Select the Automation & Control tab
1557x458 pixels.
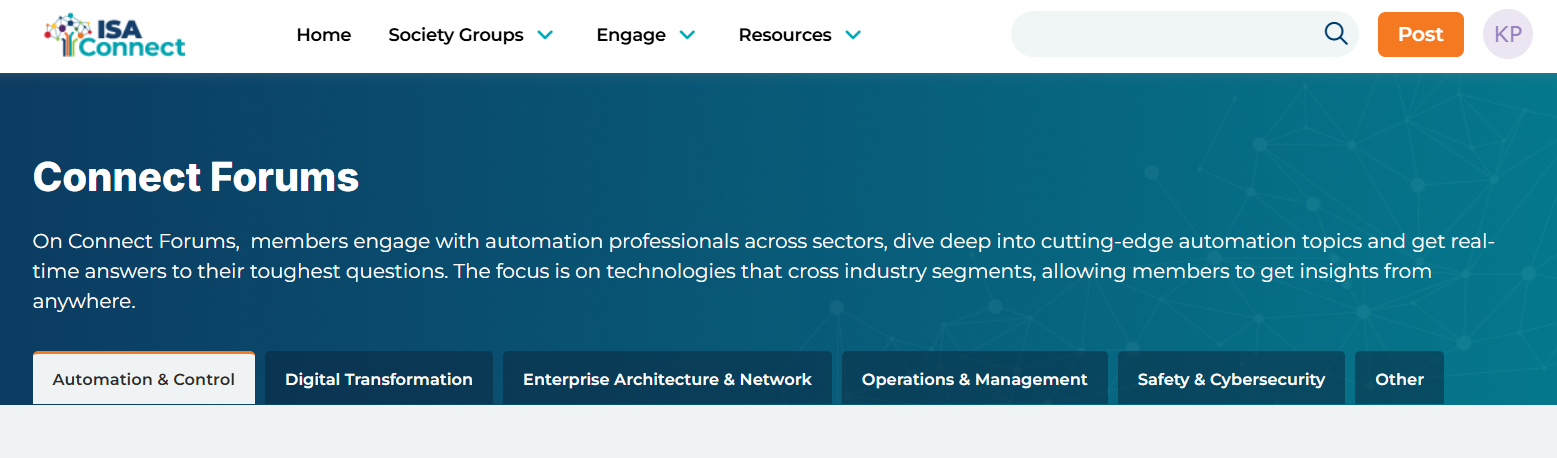[144, 379]
